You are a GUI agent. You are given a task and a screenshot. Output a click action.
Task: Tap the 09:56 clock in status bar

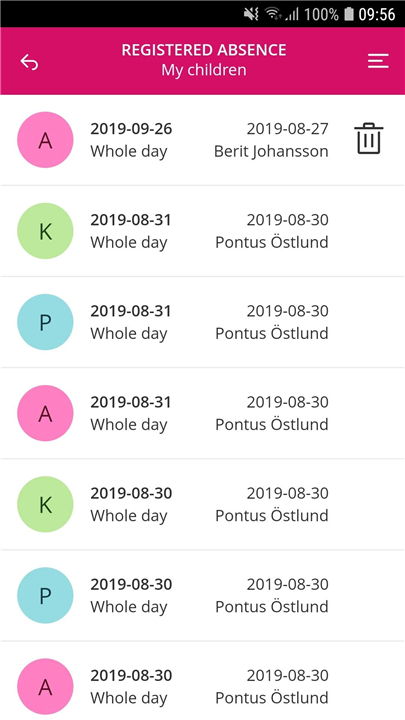pyautogui.click(x=377, y=14)
